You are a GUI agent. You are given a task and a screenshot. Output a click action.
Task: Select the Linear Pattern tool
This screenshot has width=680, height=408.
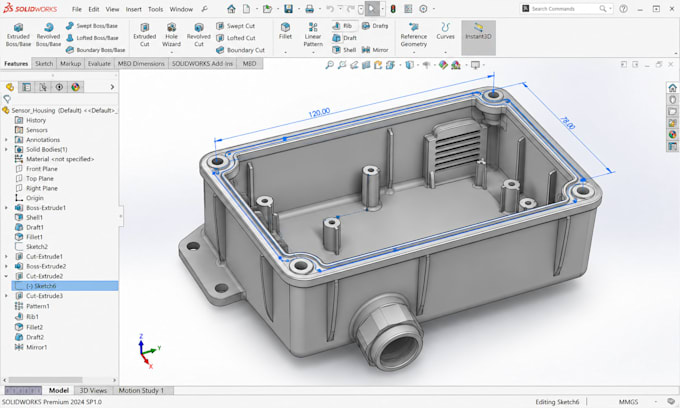[x=313, y=35]
